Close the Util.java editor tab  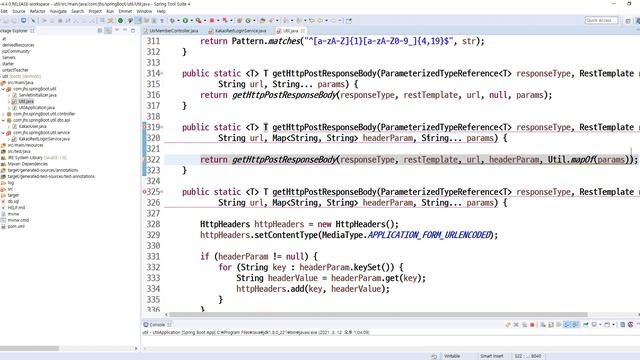click(303, 31)
